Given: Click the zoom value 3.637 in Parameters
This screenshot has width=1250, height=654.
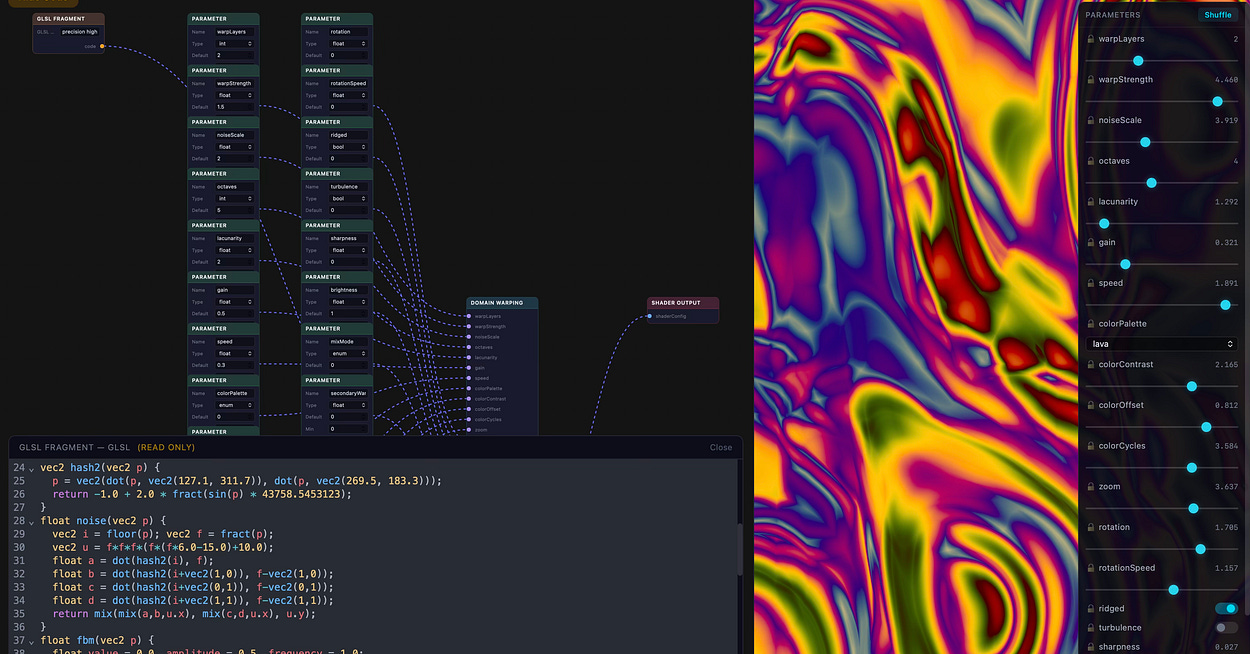Looking at the screenshot, I should pos(1226,487).
